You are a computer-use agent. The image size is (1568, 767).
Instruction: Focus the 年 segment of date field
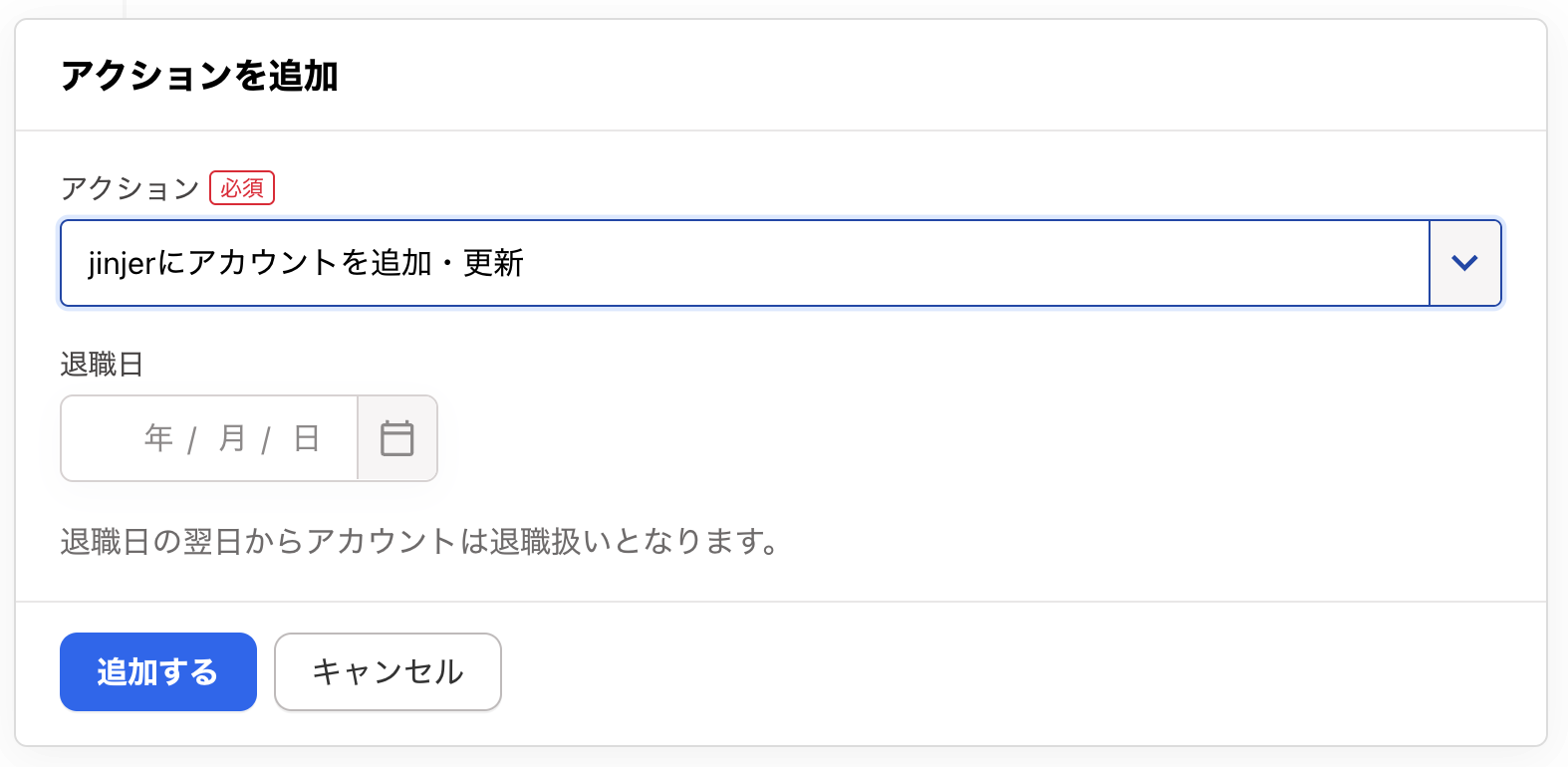tap(158, 438)
